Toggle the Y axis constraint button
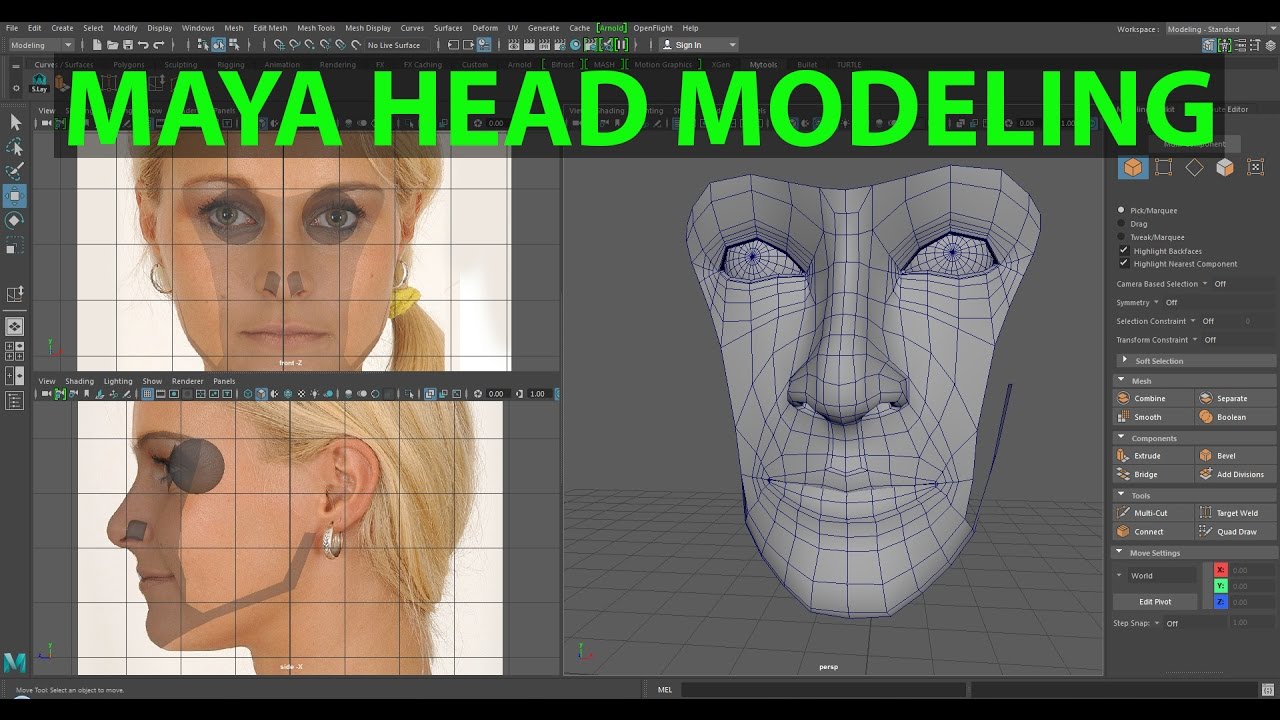 (x=1220, y=585)
